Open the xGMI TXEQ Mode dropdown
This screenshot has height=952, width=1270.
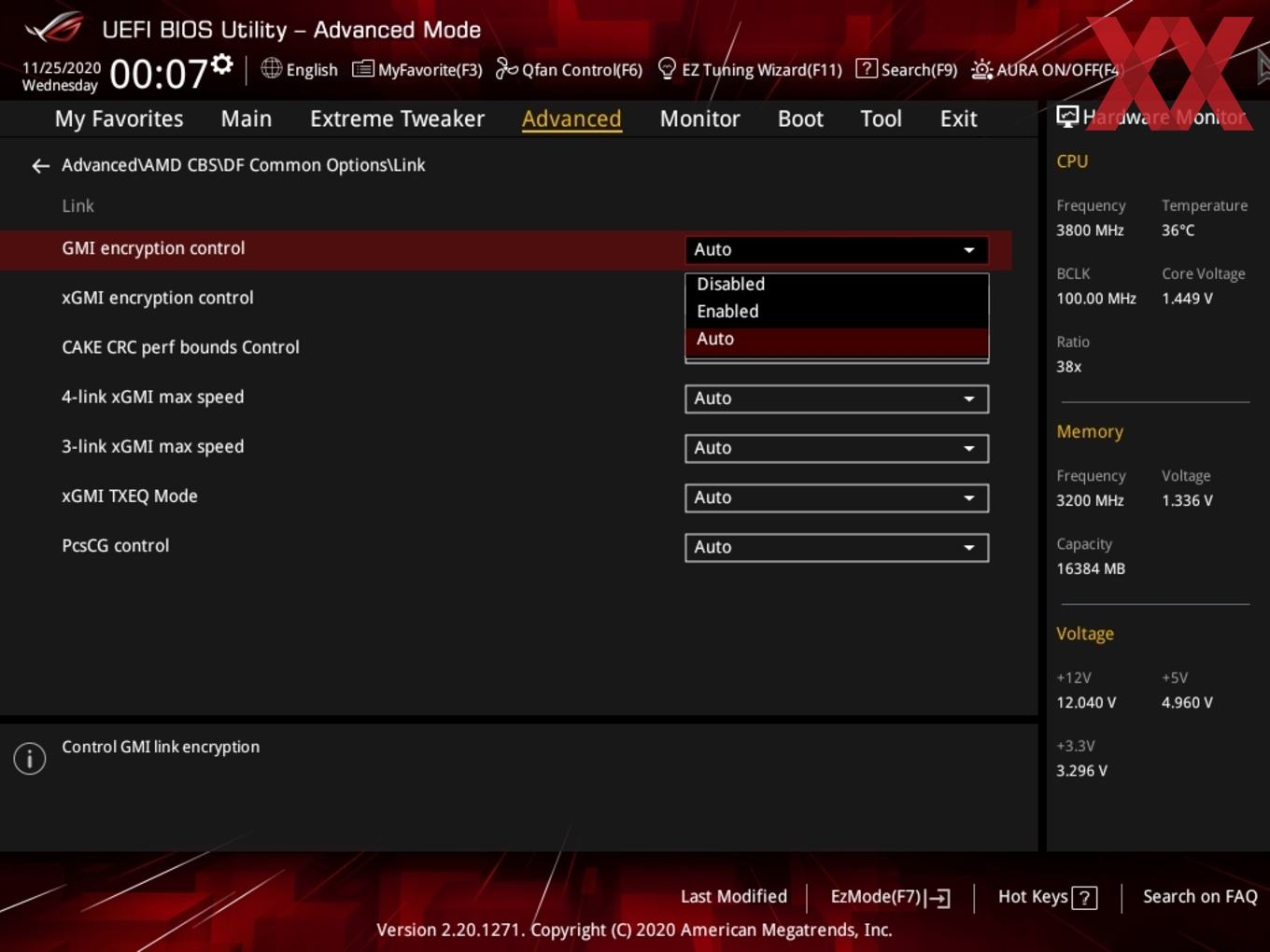837,497
